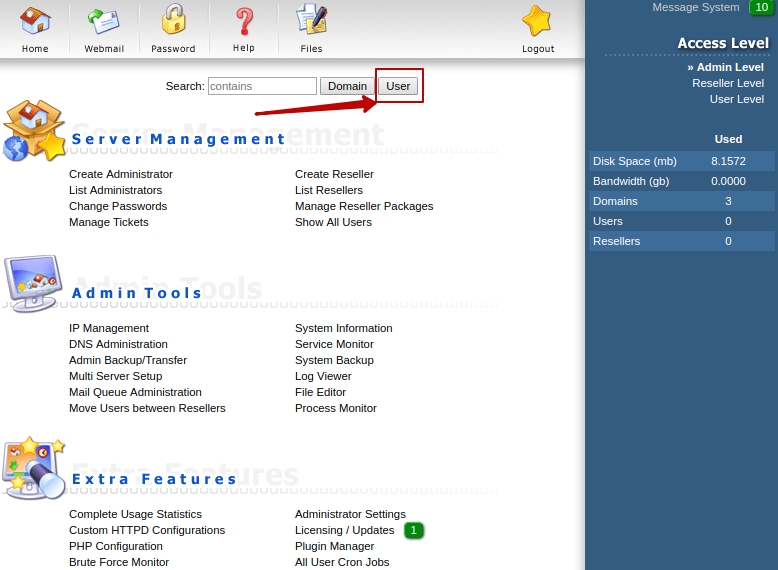Click into the Search text field
The image size is (778, 570).
pyautogui.click(x=262, y=86)
